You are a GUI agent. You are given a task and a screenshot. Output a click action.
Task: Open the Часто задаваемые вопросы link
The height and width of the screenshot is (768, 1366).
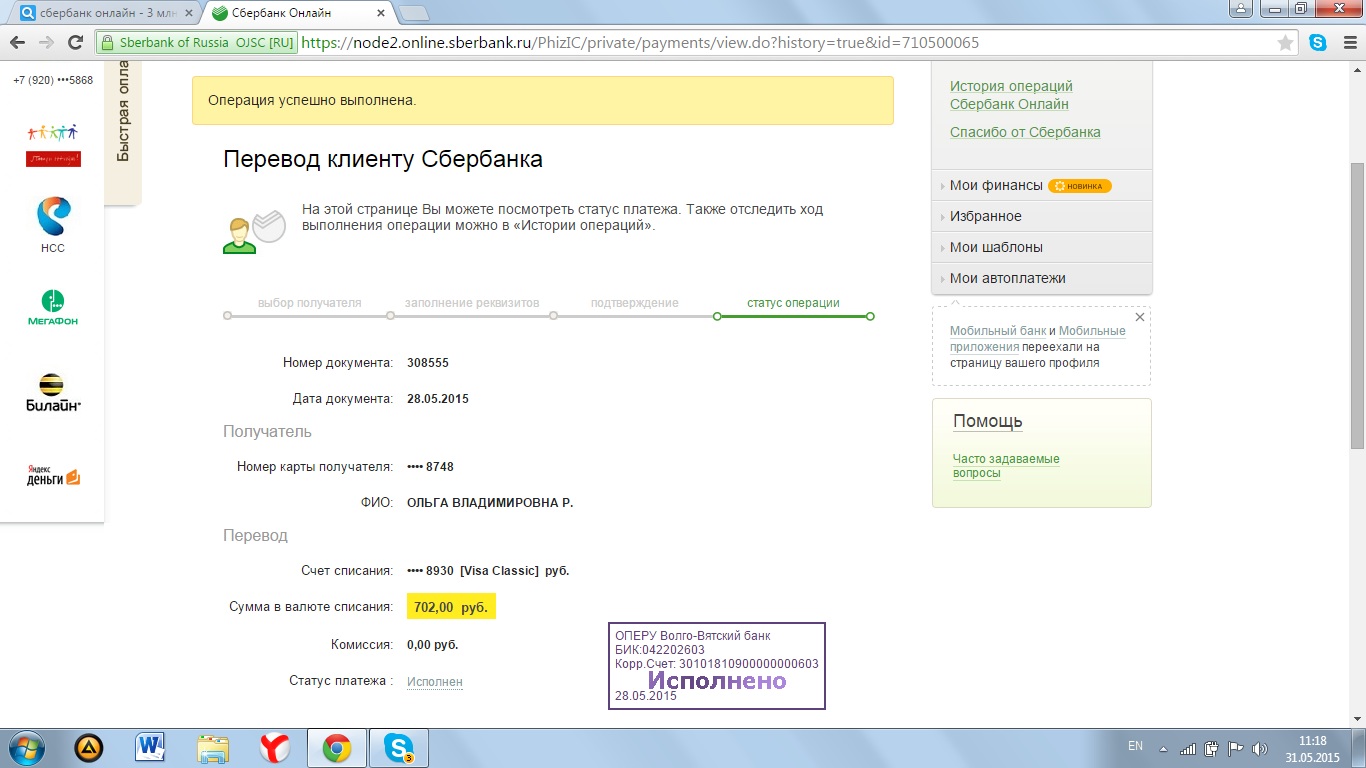[x=1006, y=466]
